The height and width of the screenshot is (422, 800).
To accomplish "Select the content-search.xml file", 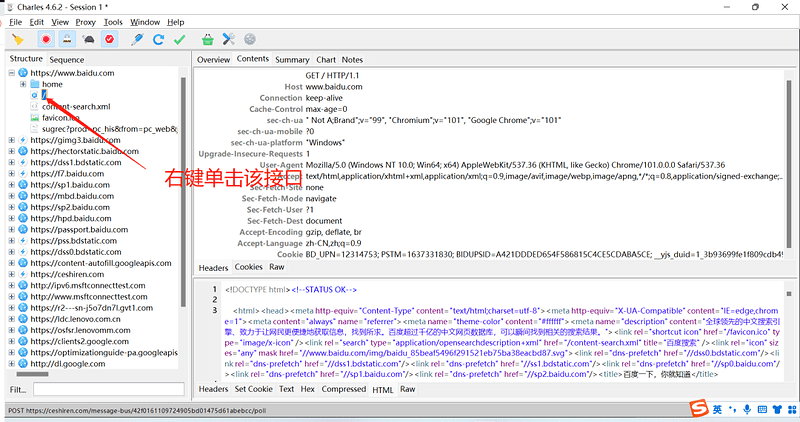I will pos(76,107).
